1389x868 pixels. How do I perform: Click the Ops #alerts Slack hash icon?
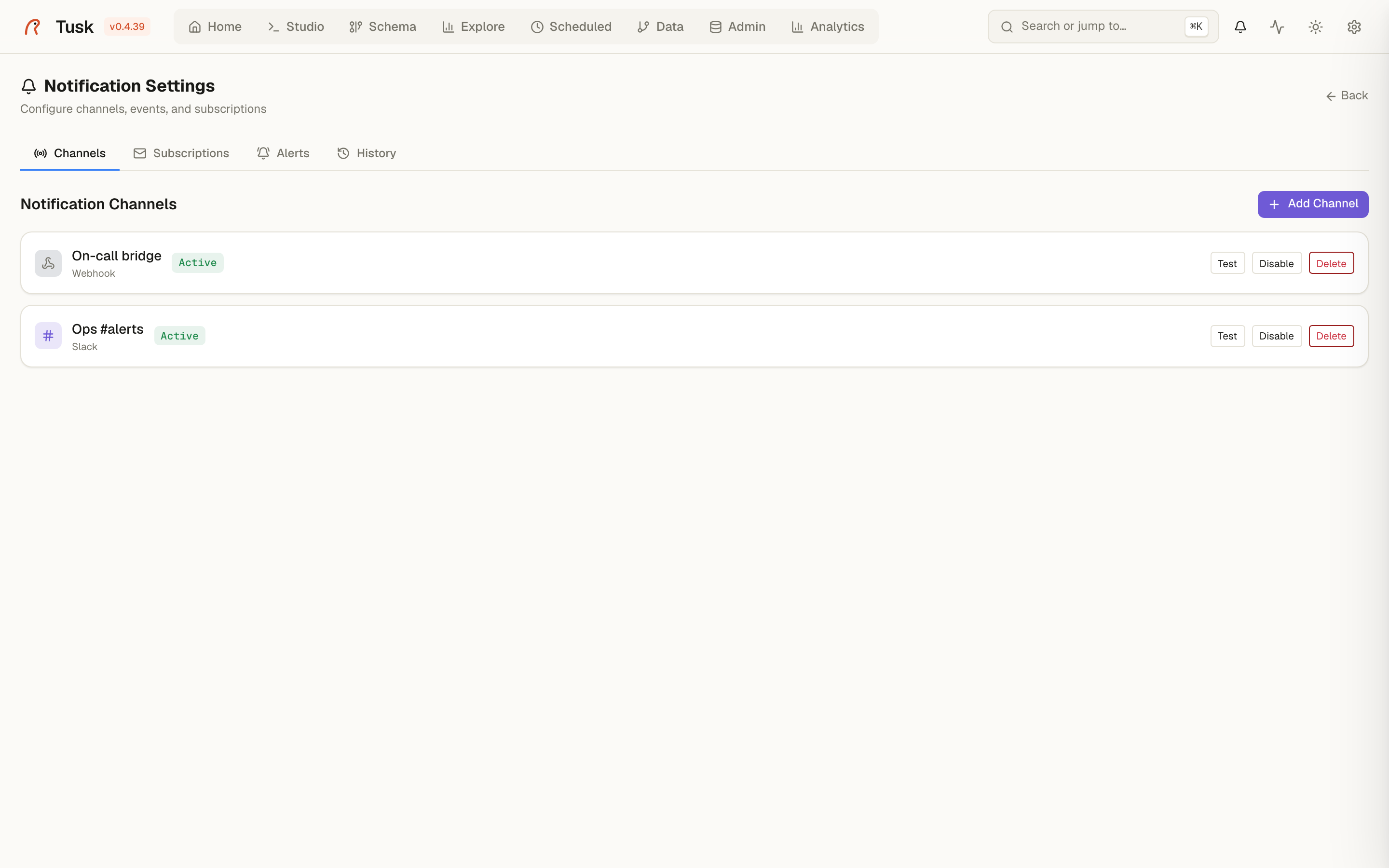[x=48, y=336]
